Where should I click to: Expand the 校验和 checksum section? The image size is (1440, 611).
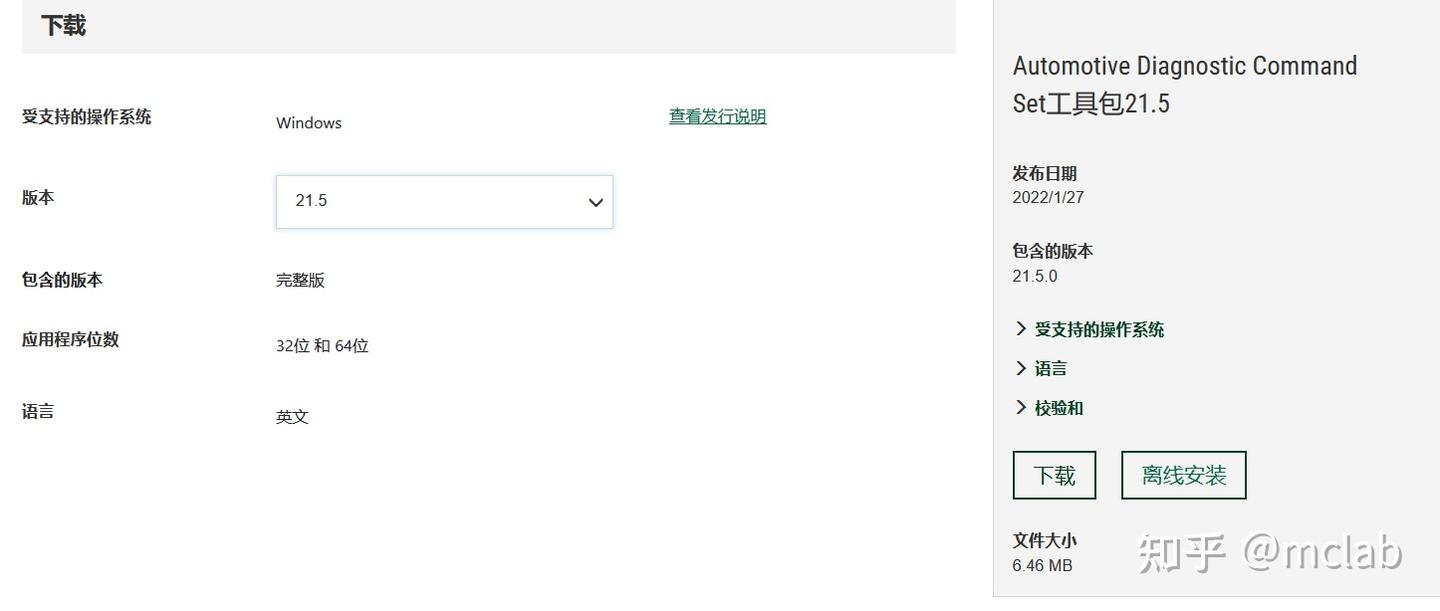(x=1058, y=408)
